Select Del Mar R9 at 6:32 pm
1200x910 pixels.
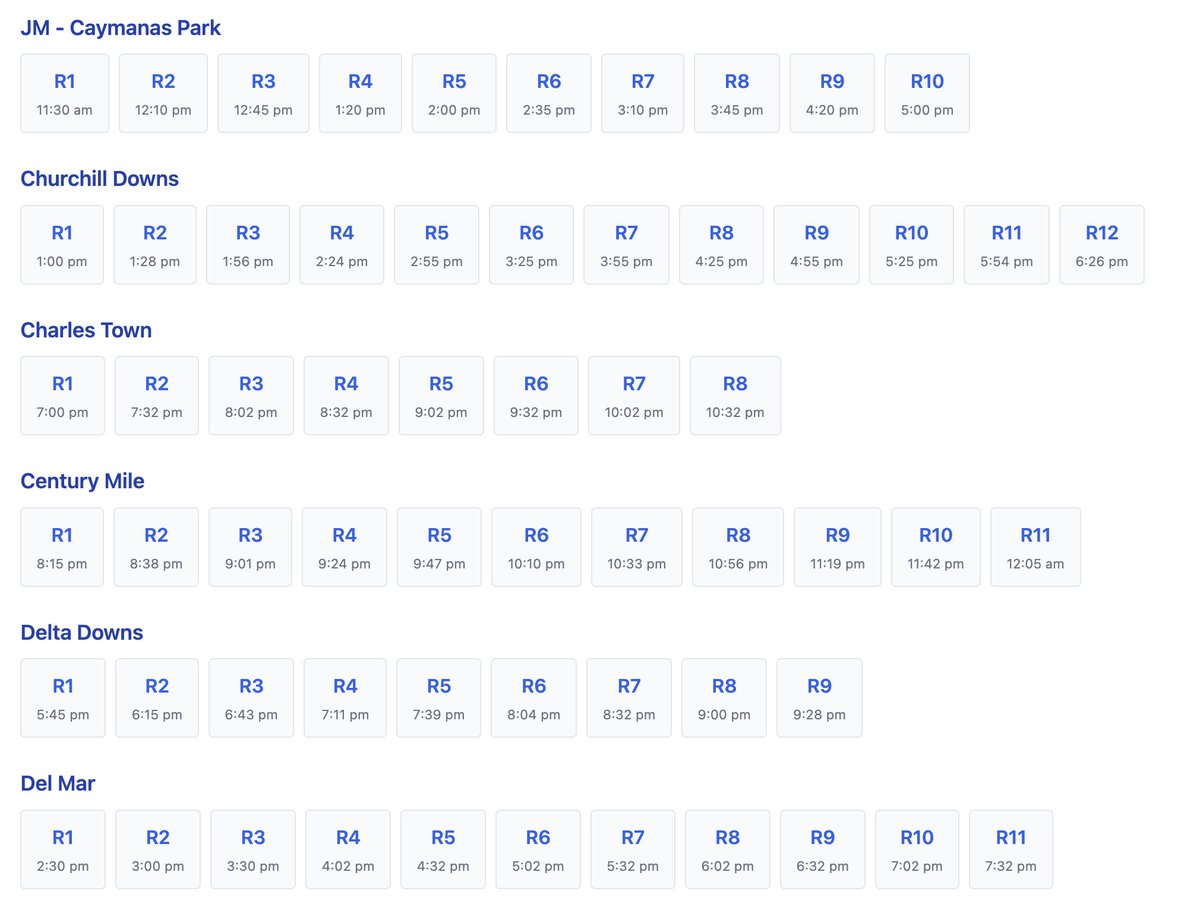point(823,849)
